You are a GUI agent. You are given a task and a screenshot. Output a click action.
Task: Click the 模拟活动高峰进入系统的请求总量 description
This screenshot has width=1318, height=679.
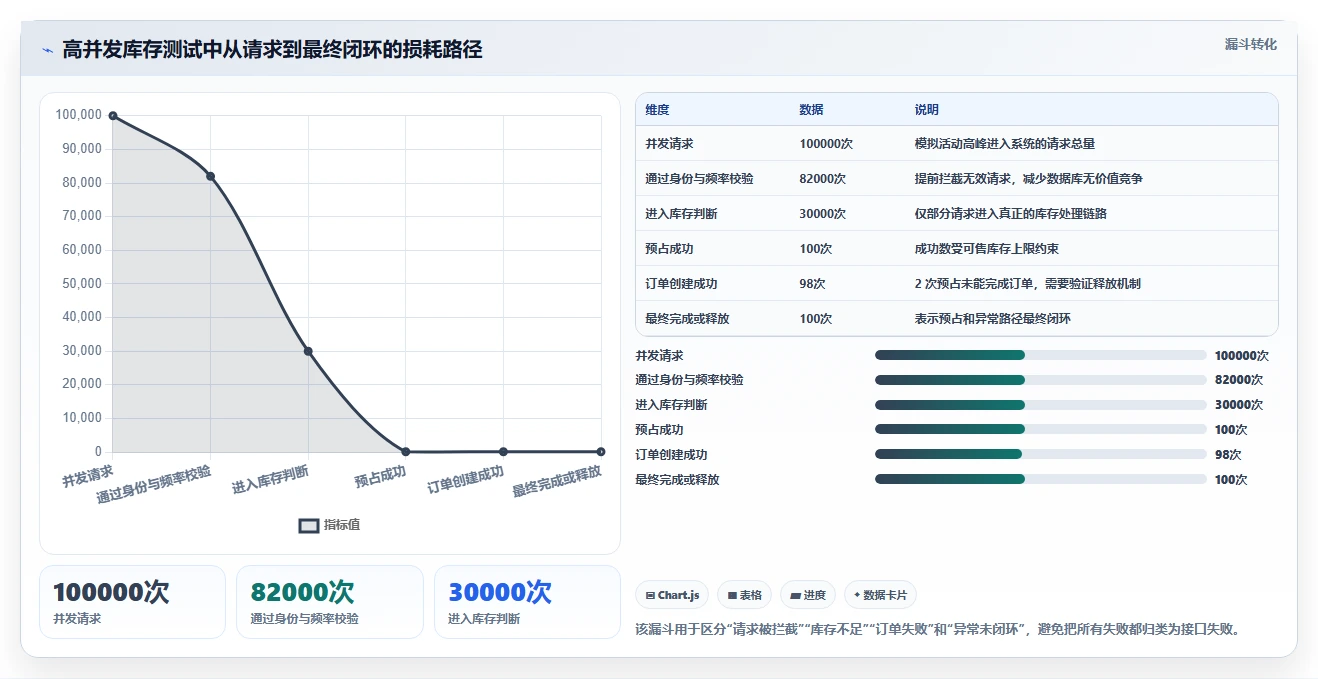1004,144
